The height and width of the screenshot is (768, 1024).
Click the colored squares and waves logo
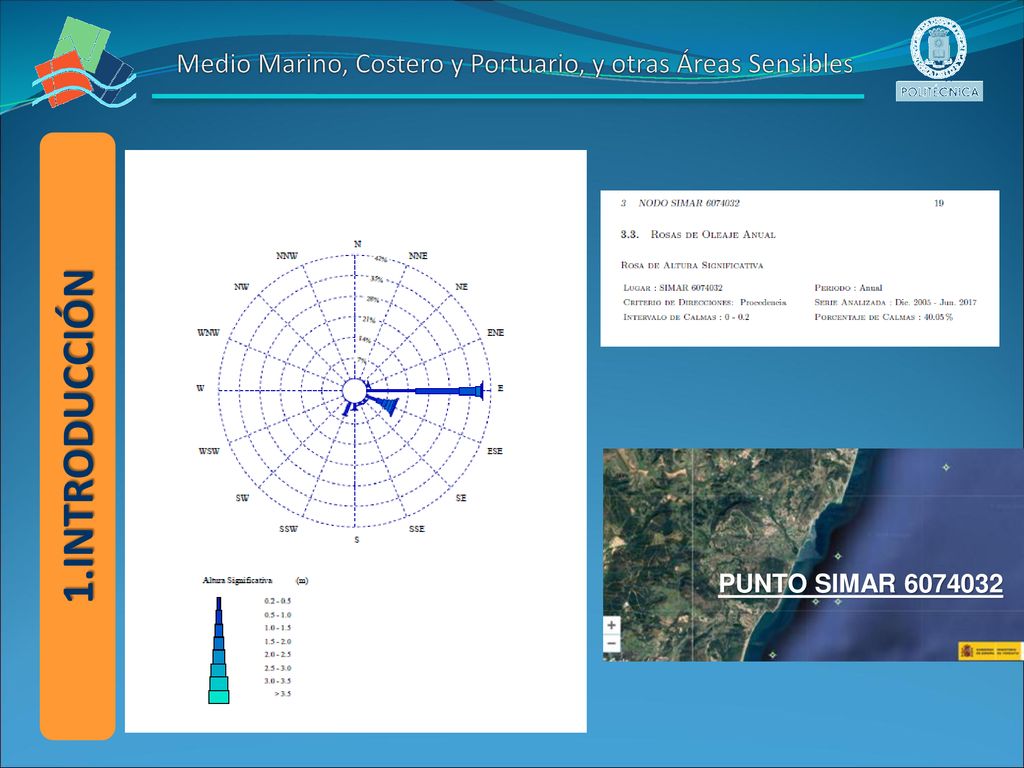(x=84, y=63)
